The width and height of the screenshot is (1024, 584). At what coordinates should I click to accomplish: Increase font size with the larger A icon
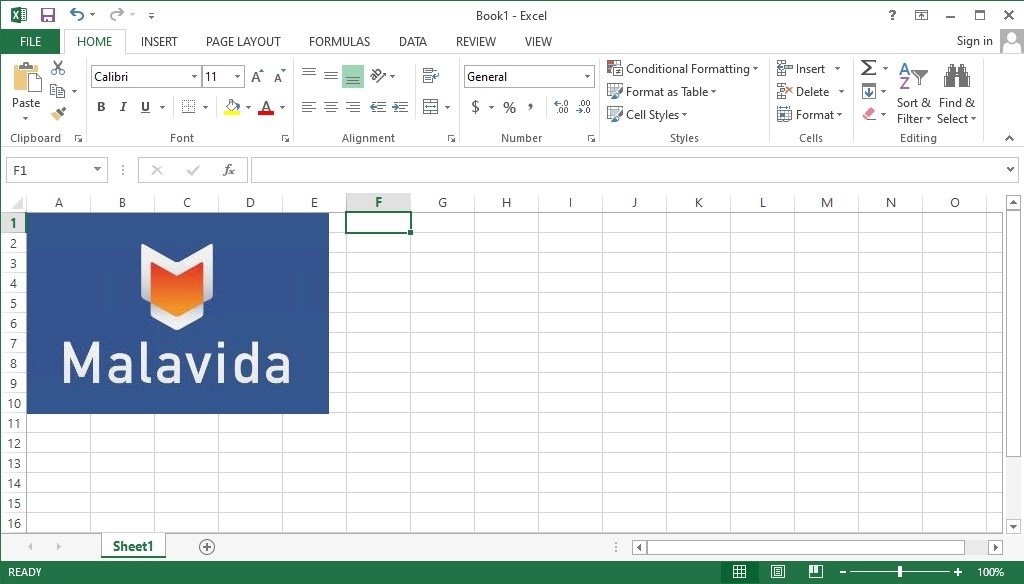tap(257, 76)
